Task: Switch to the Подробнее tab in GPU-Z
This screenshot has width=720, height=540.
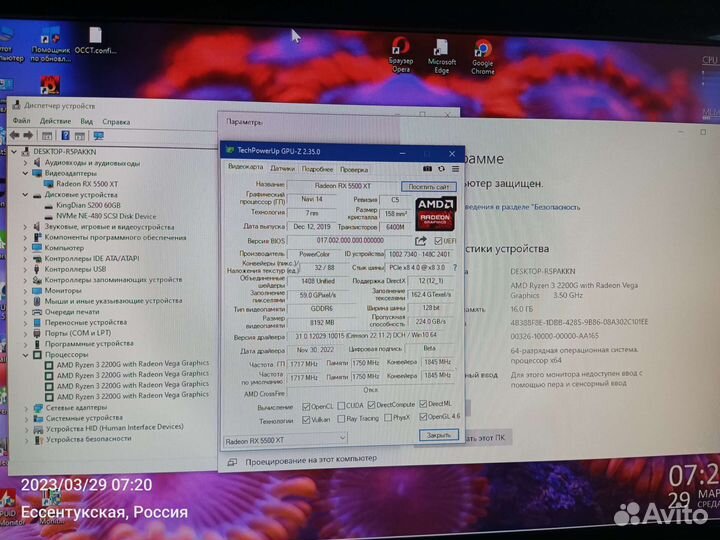Action: click(x=317, y=169)
